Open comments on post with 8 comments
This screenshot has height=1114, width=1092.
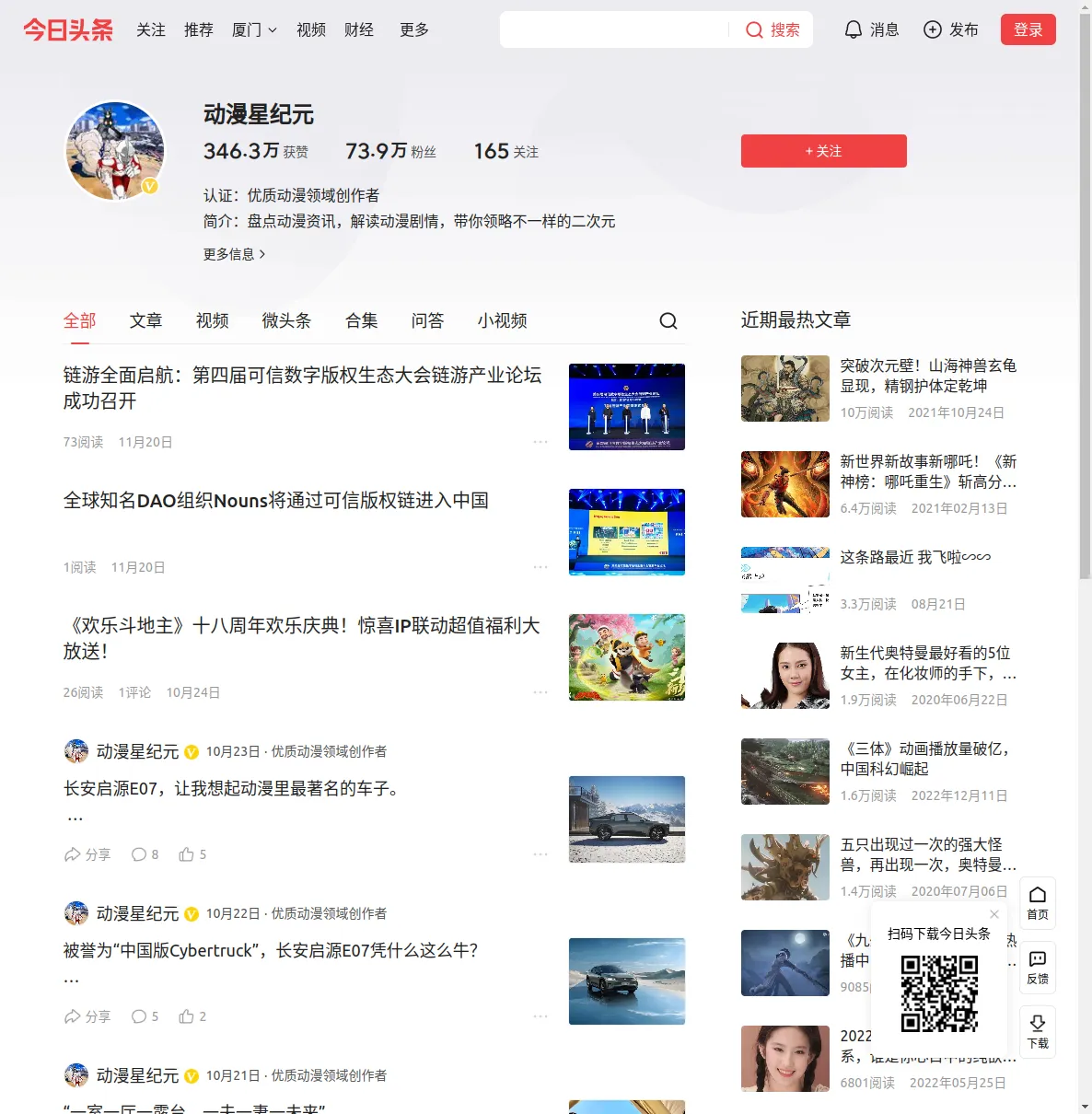(145, 854)
